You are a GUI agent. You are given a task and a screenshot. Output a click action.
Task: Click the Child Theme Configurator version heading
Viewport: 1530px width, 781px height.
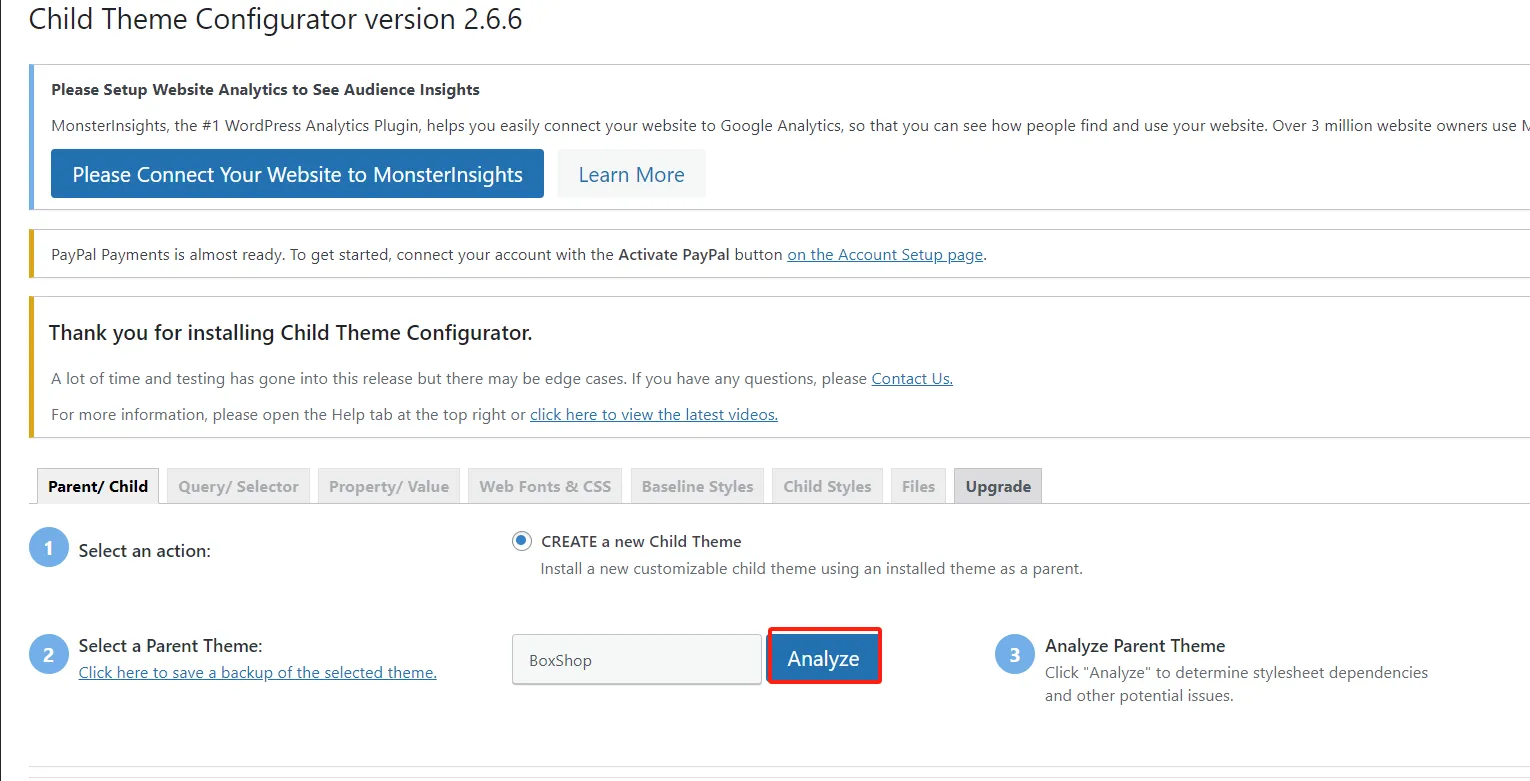pos(276,19)
